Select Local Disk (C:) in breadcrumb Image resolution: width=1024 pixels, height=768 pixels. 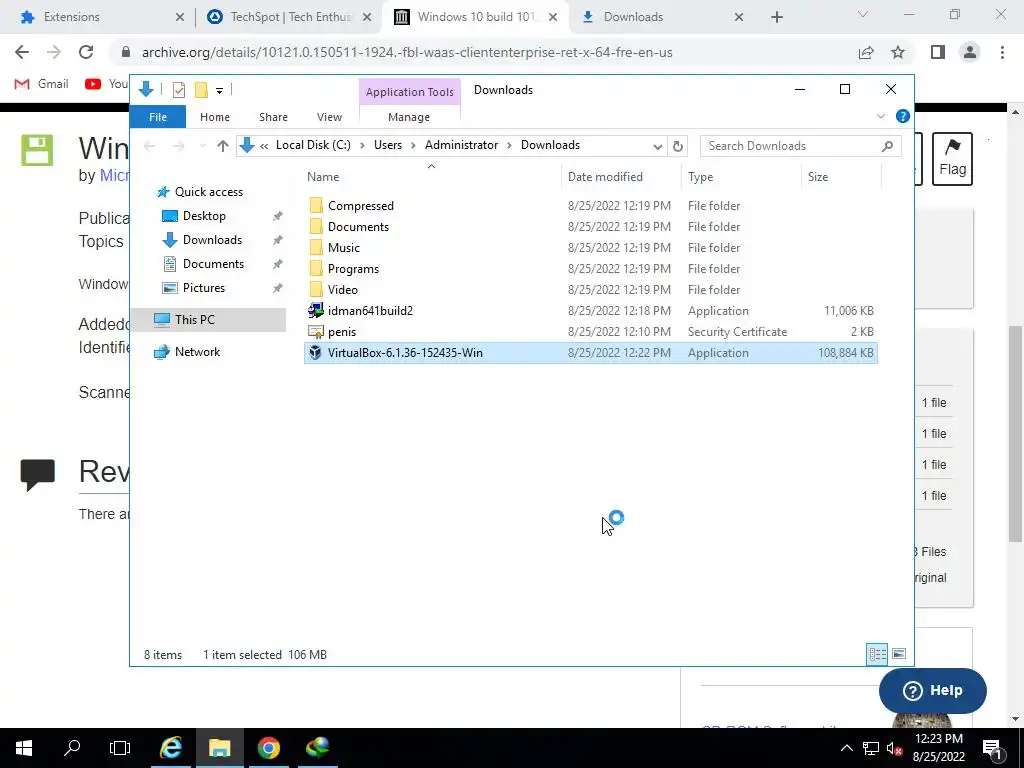313,145
